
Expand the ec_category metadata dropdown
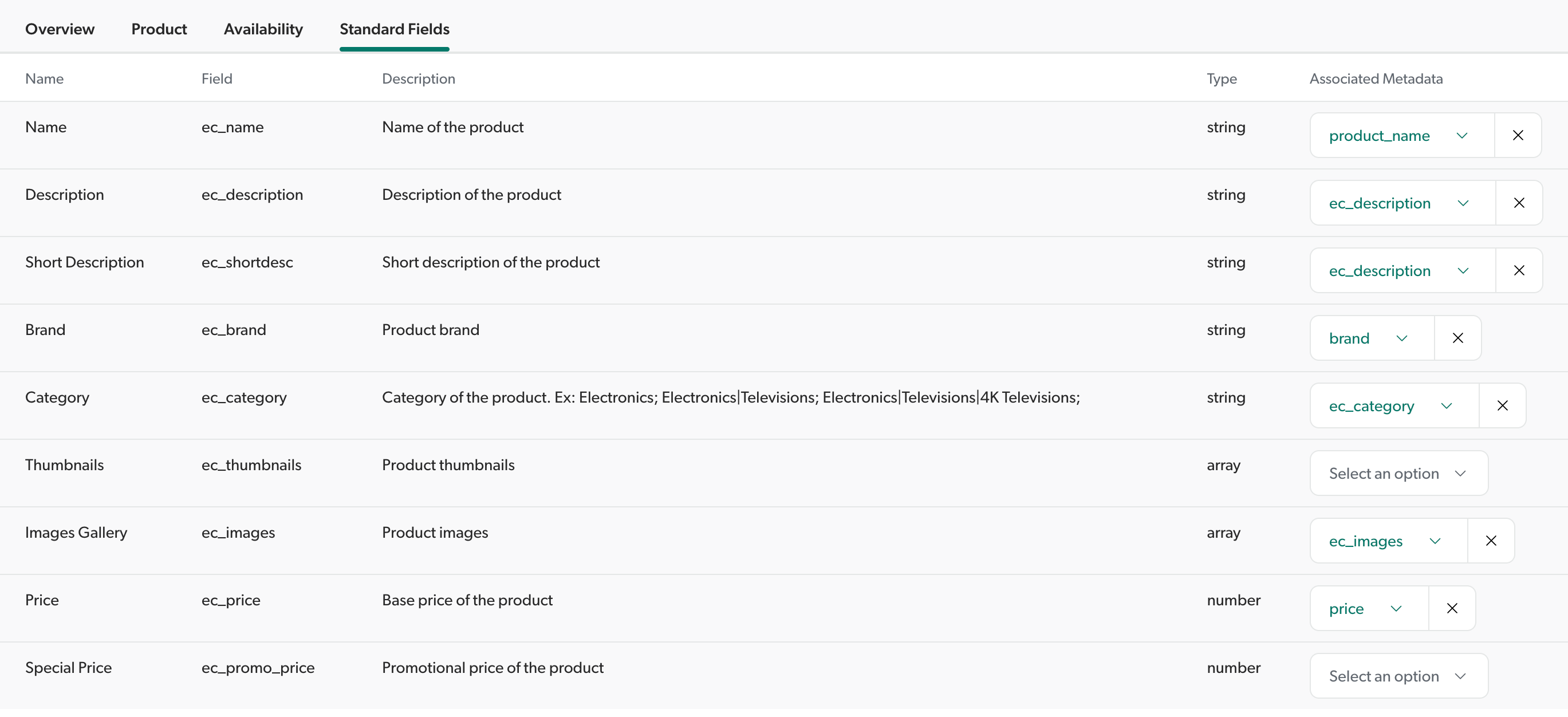coord(1392,405)
